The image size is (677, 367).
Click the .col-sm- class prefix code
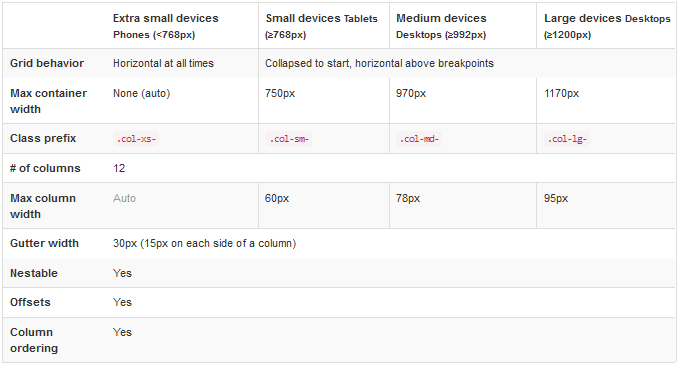tap(289, 139)
